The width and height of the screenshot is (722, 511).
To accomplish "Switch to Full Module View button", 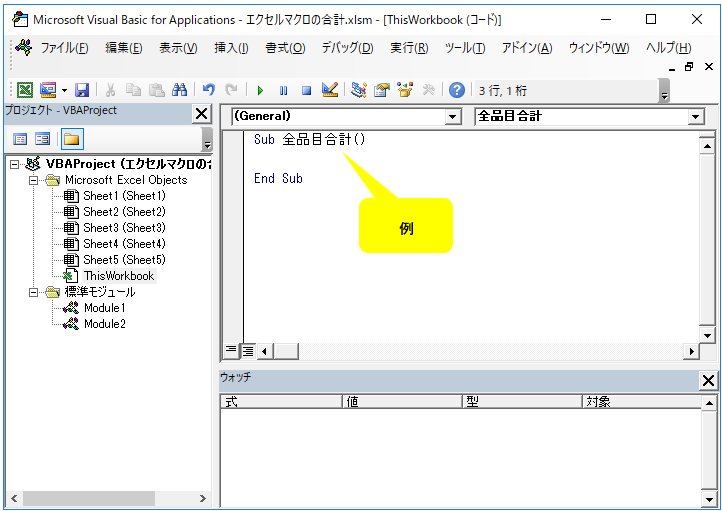I will 248,351.
